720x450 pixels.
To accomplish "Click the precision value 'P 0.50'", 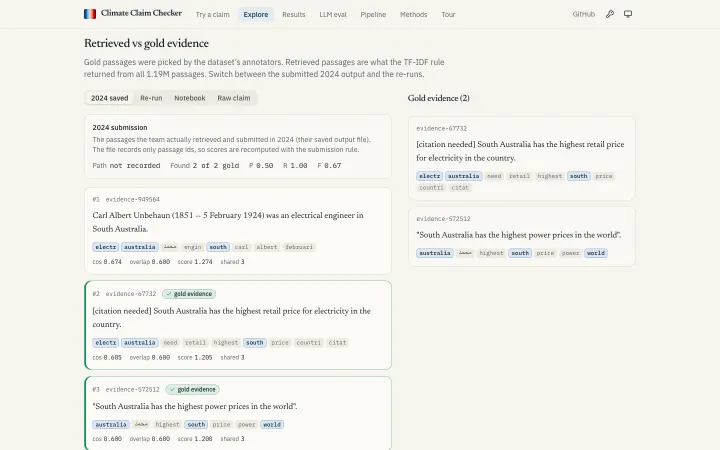I will 261,165.
